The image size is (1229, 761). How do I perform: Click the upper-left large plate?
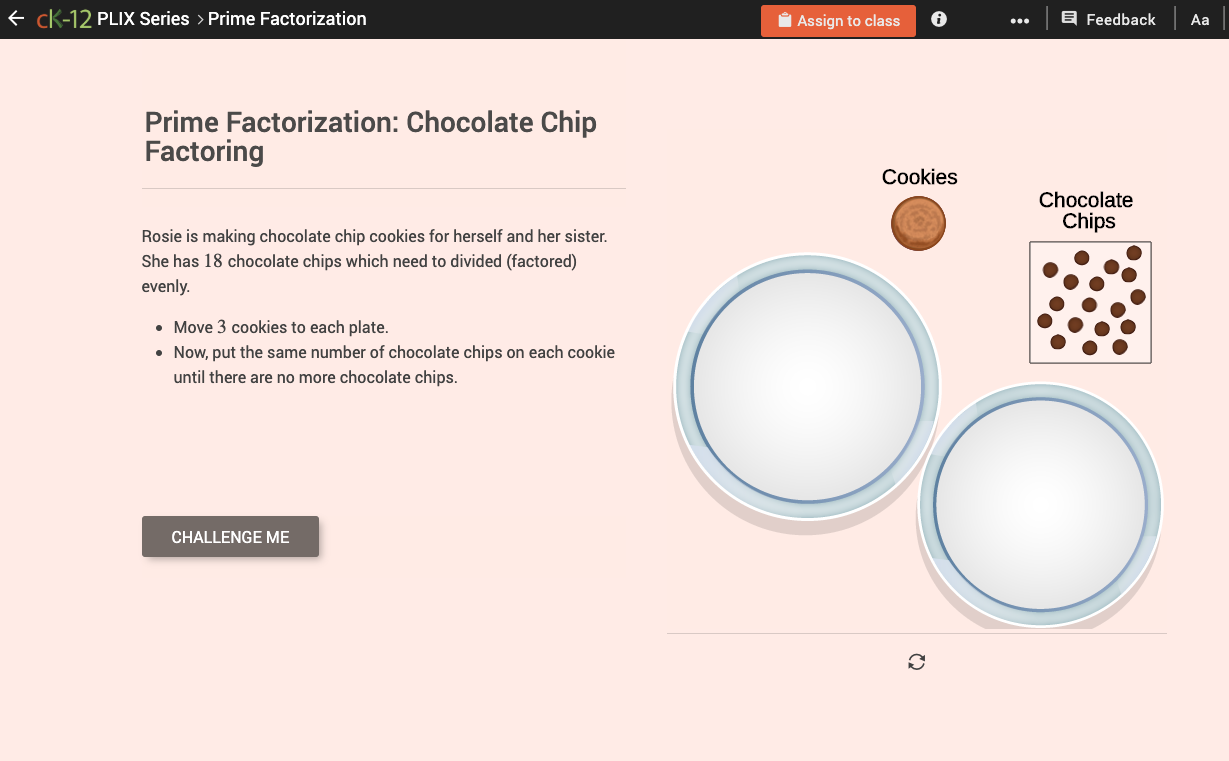pyautogui.click(x=806, y=388)
